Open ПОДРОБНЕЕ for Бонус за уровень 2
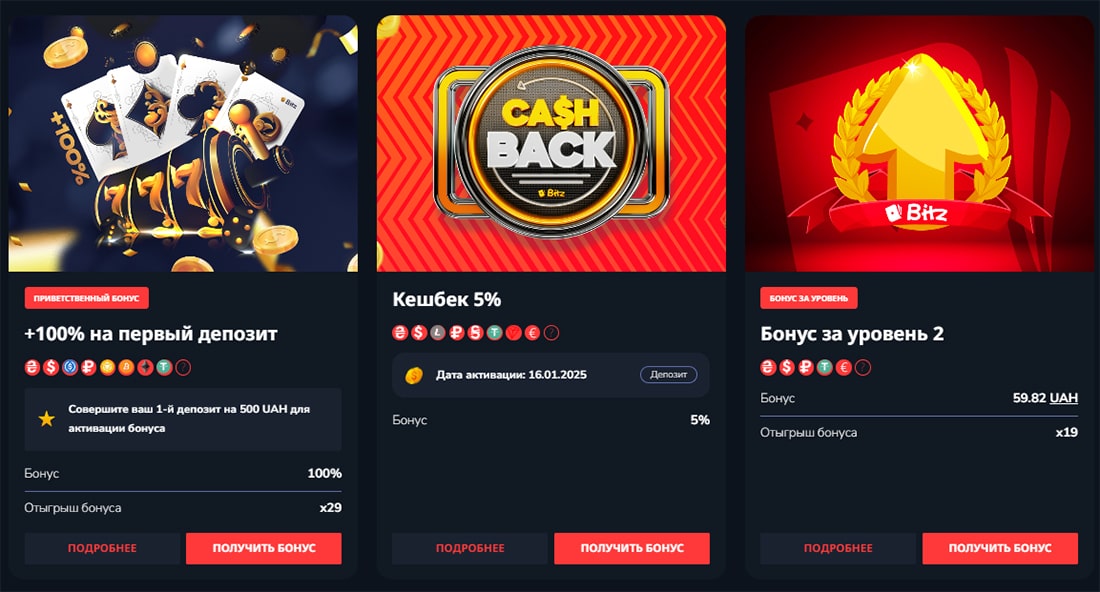Image resolution: width=1100 pixels, height=592 pixels. (838, 548)
